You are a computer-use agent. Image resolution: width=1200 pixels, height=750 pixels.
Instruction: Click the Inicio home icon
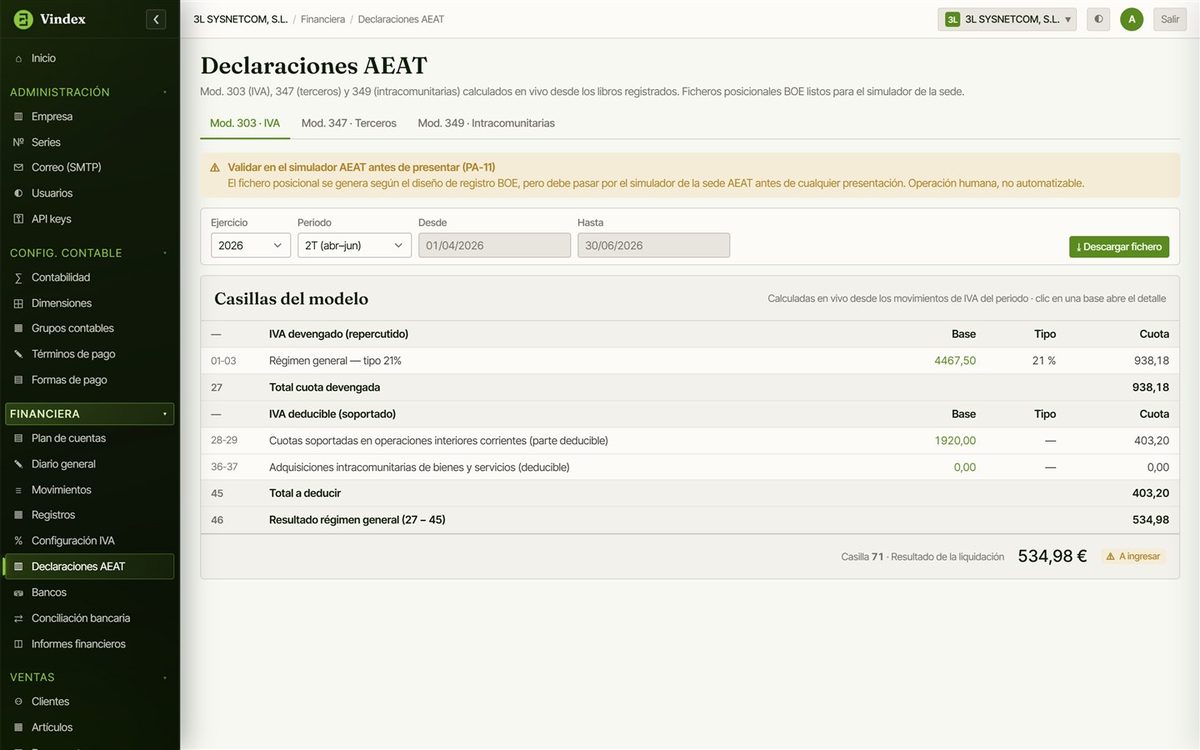(x=18, y=59)
